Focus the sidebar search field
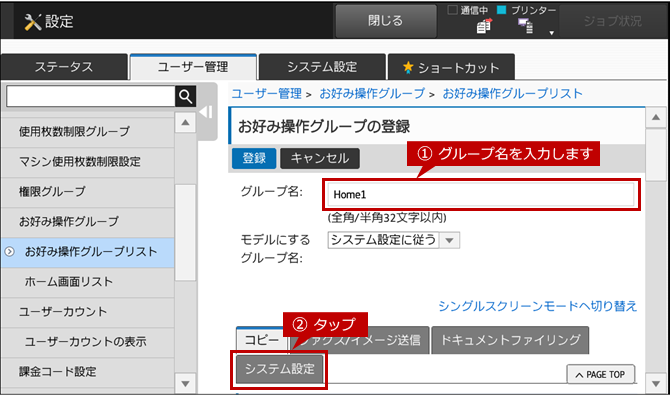The height and width of the screenshot is (396, 670). pos(91,97)
